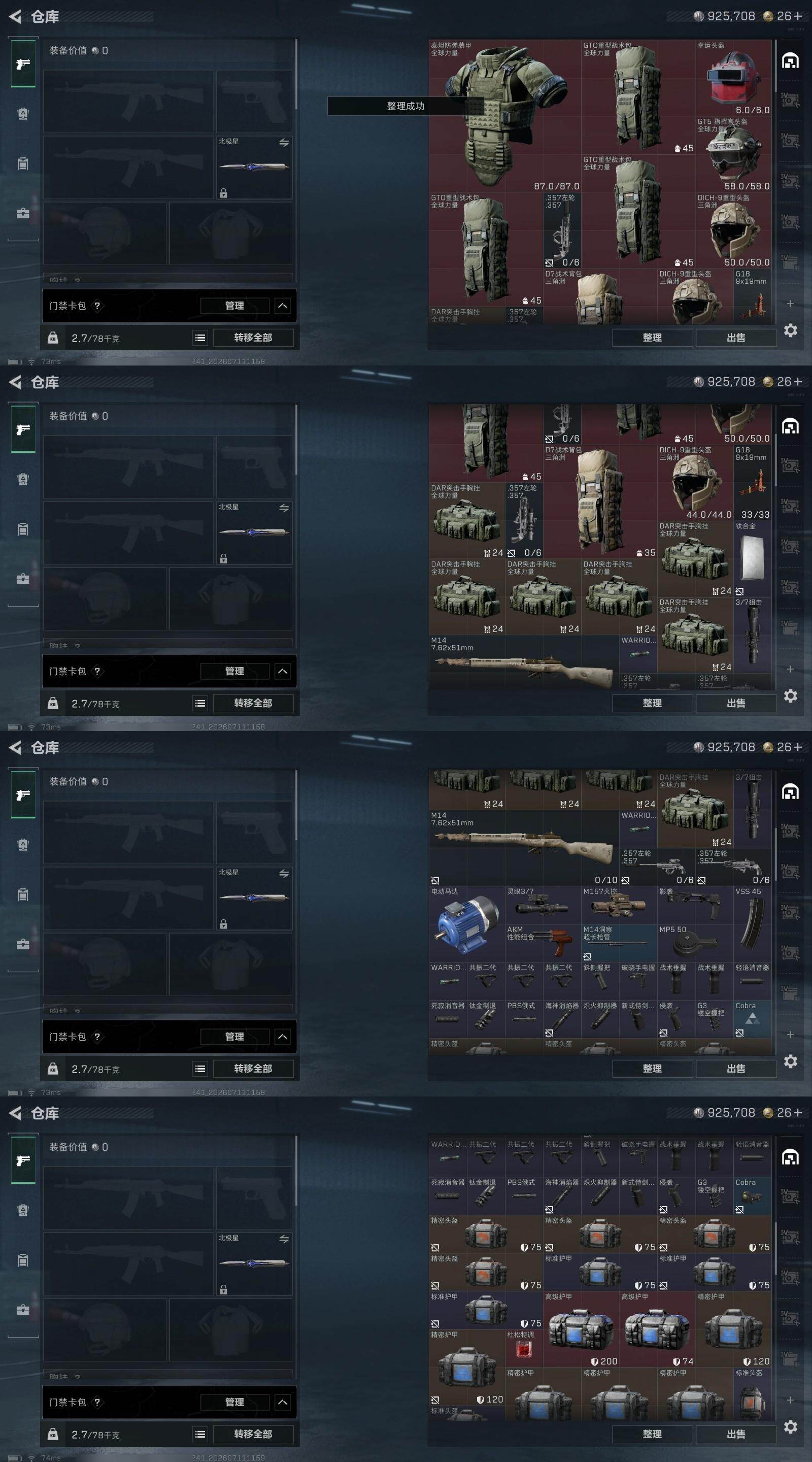Click the KG weight icon in second screenshot

coord(53,703)
